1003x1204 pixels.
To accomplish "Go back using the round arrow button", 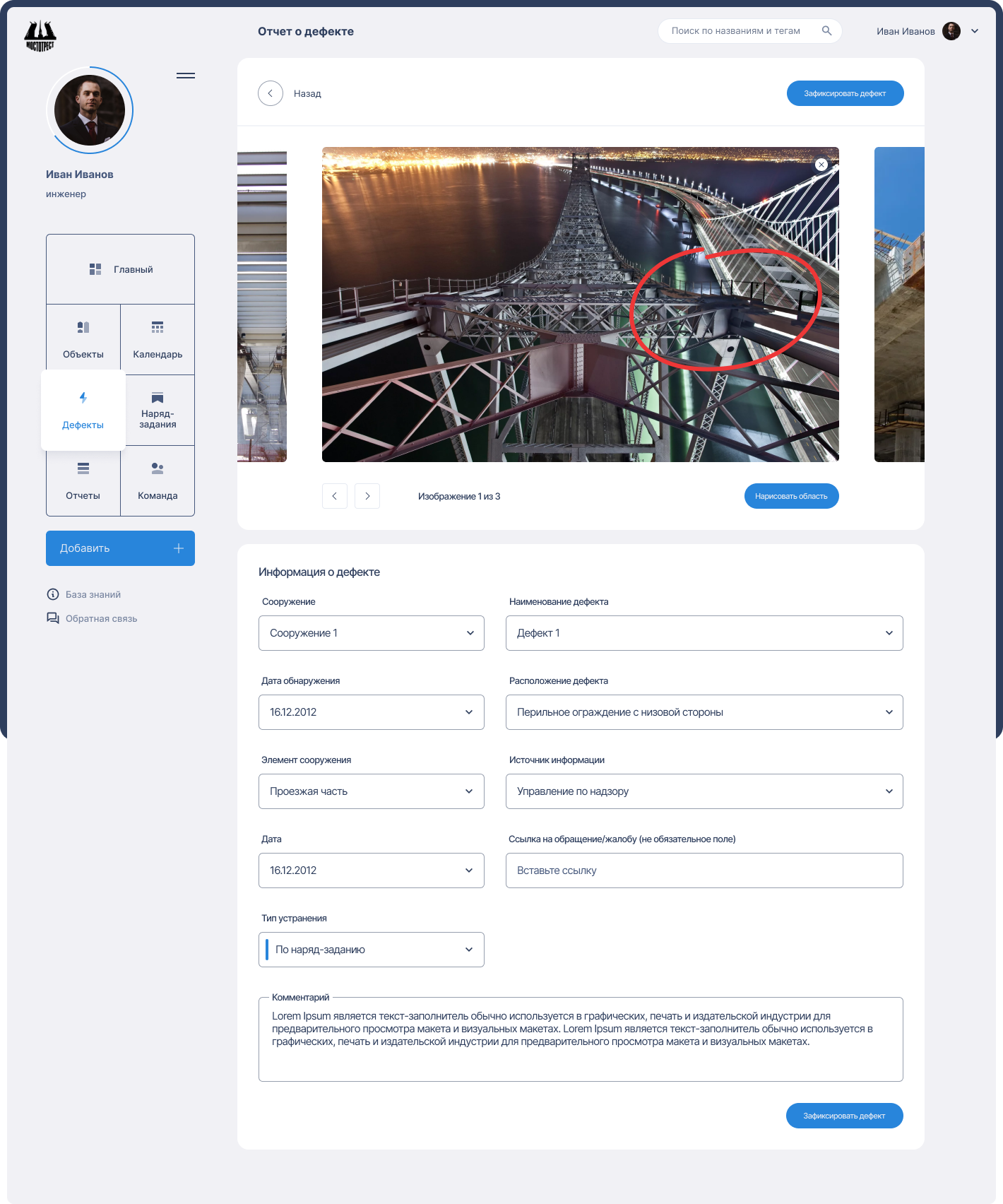I will pyautogui.click(x=271, y=93).
